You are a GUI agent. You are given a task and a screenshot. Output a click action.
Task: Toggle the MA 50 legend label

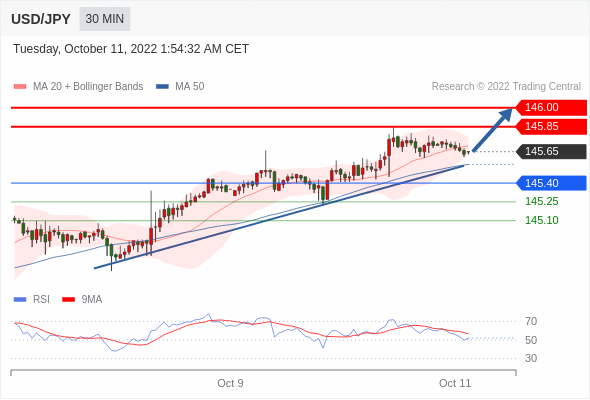tap(190, 87)
